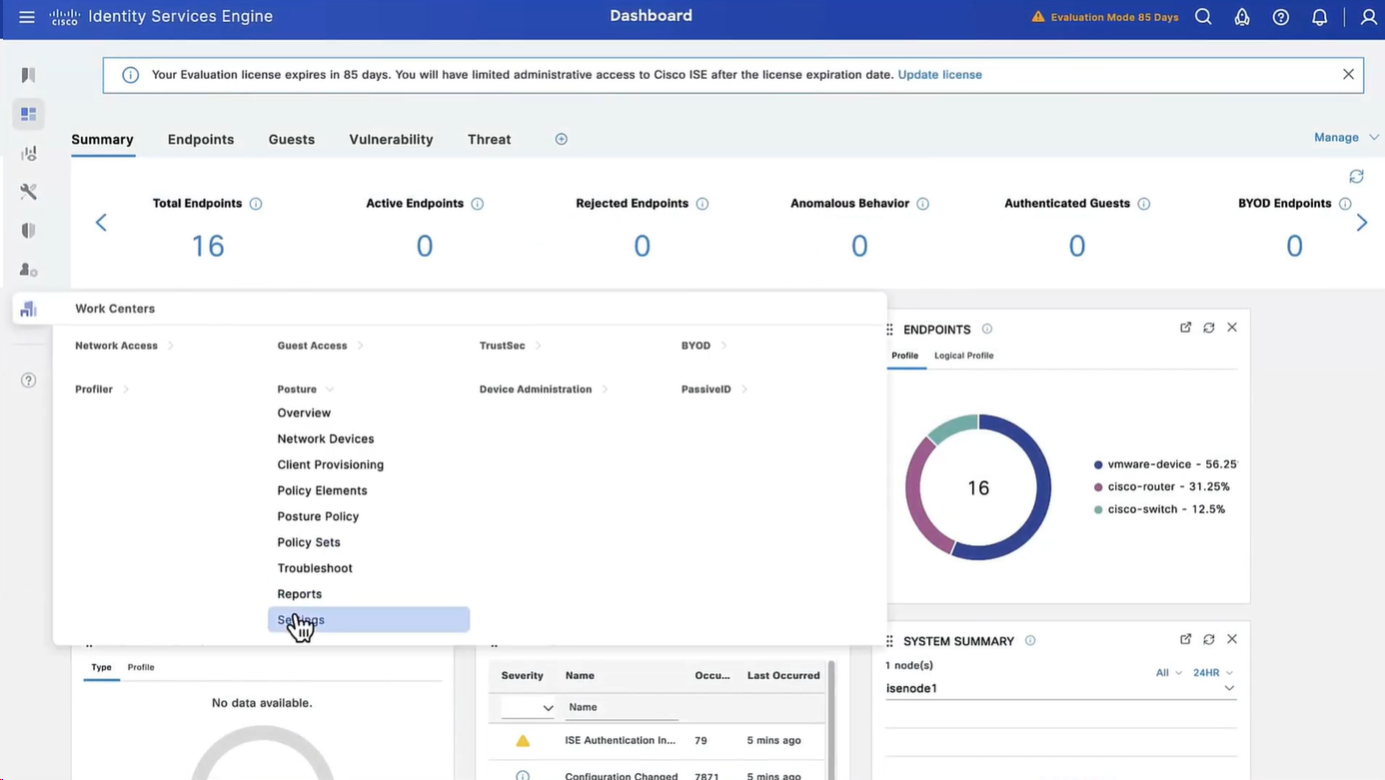Click Client Provisioning in Posture menu
This screenshot has height=780, width=1385.
pyautogui.click(x=330, y=465)
